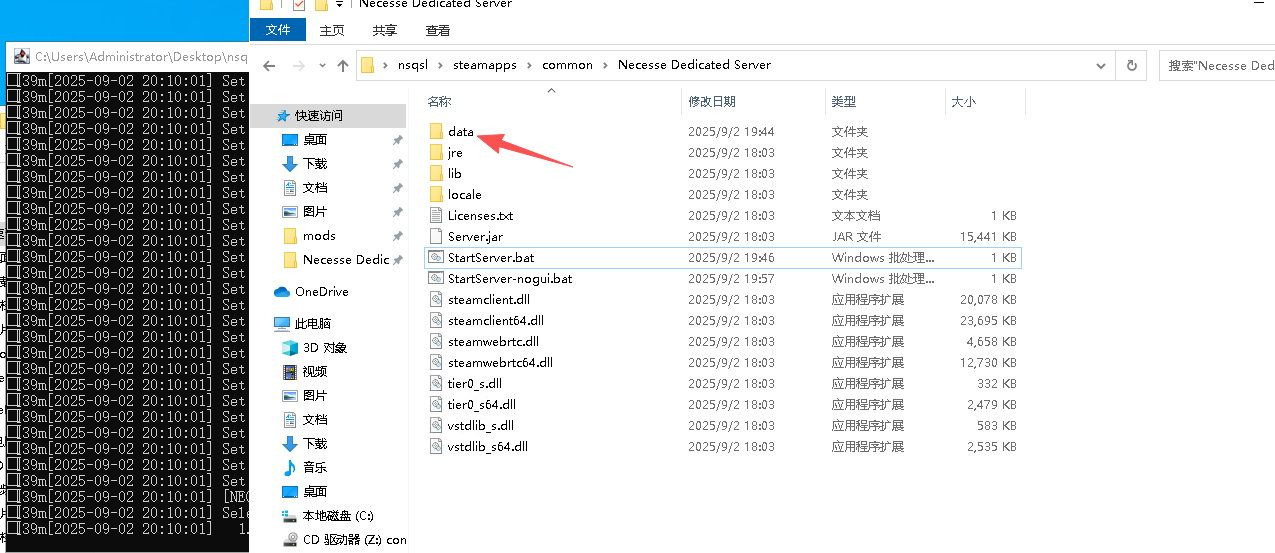Viewport: 1275px width, 553px height.
Task: Expand the address bar history dropdown
Action: 1101,65
